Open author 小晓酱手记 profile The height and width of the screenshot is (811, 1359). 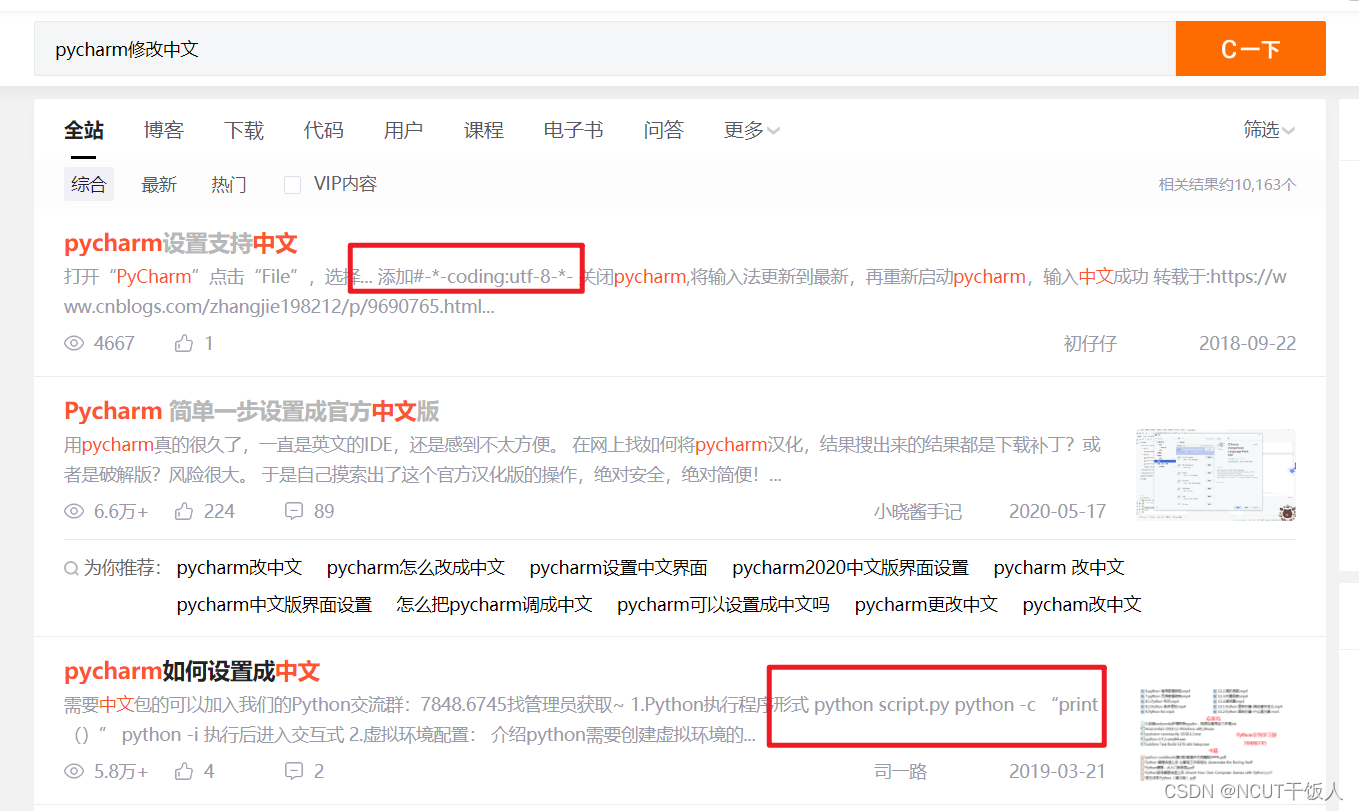tap(918, 511)
